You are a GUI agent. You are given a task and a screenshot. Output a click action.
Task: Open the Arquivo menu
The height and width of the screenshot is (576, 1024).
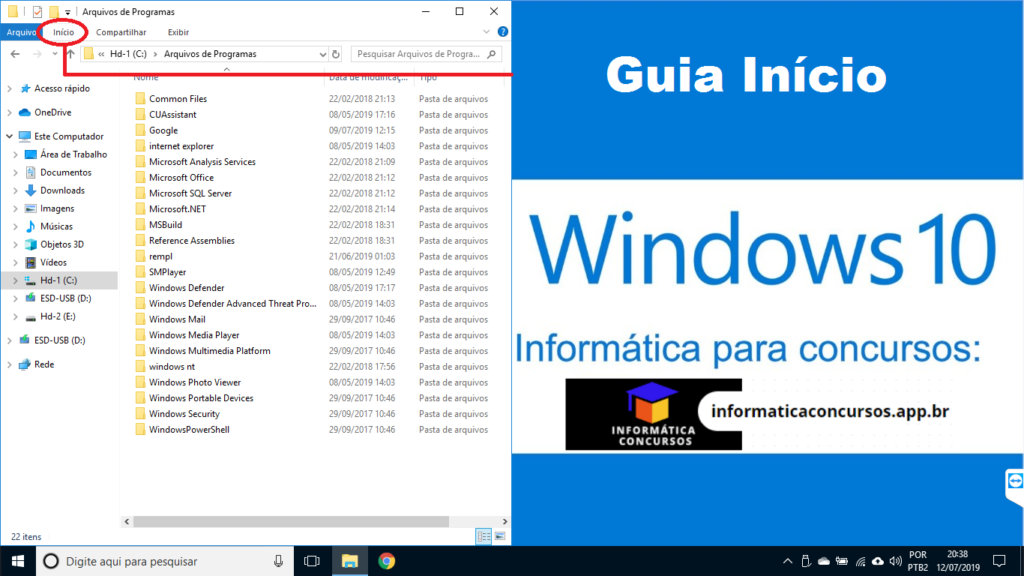21,32
